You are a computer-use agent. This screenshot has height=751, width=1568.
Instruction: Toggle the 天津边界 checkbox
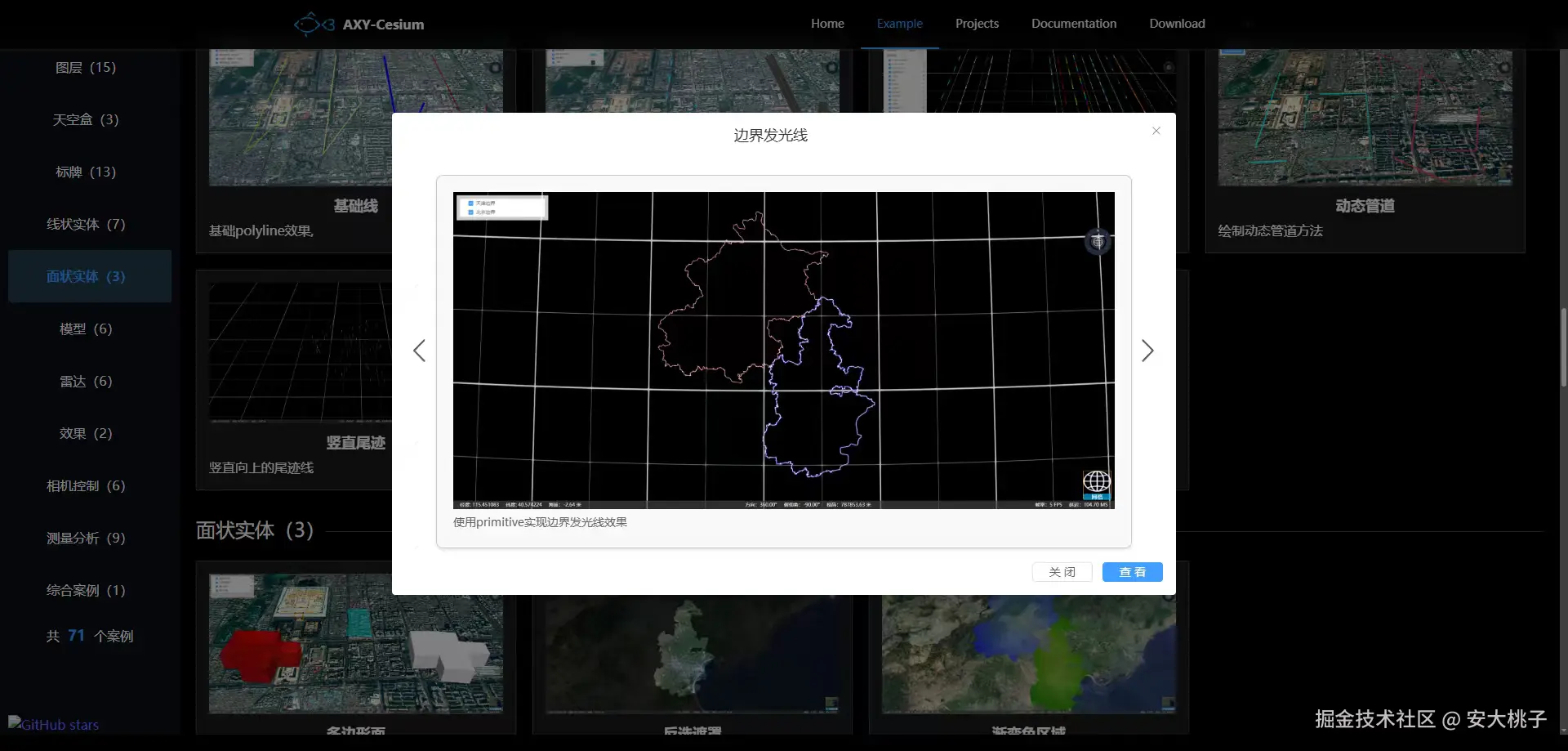470,203
